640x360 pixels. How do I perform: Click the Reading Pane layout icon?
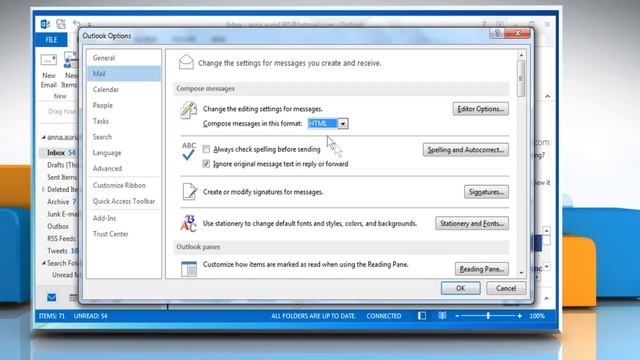[189, 269]
